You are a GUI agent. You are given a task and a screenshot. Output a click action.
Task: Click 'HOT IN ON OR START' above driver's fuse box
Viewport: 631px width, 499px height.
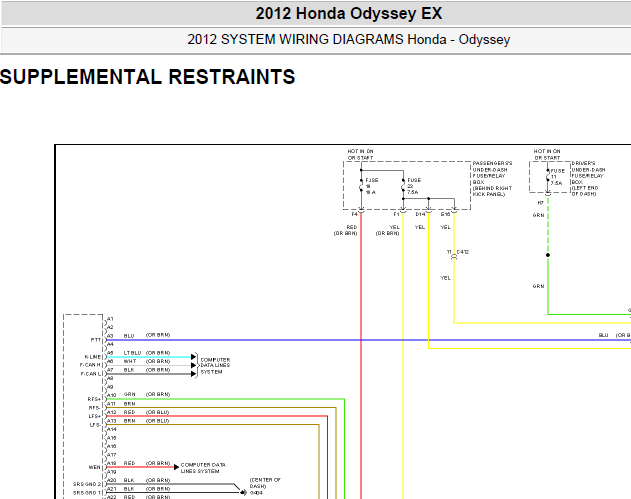click(547, 155)
